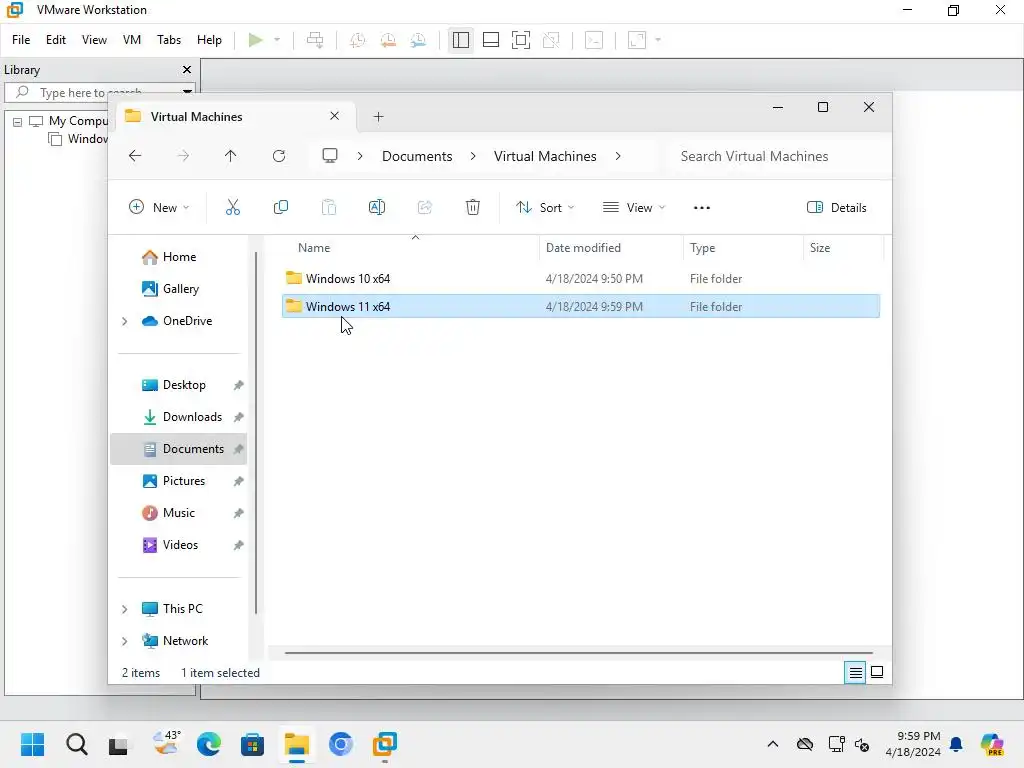The width and height of the screenshot is (1024, 768).
Task: Expand the This PC tree node
Action: pyautogui.click(x=125, y=609)
